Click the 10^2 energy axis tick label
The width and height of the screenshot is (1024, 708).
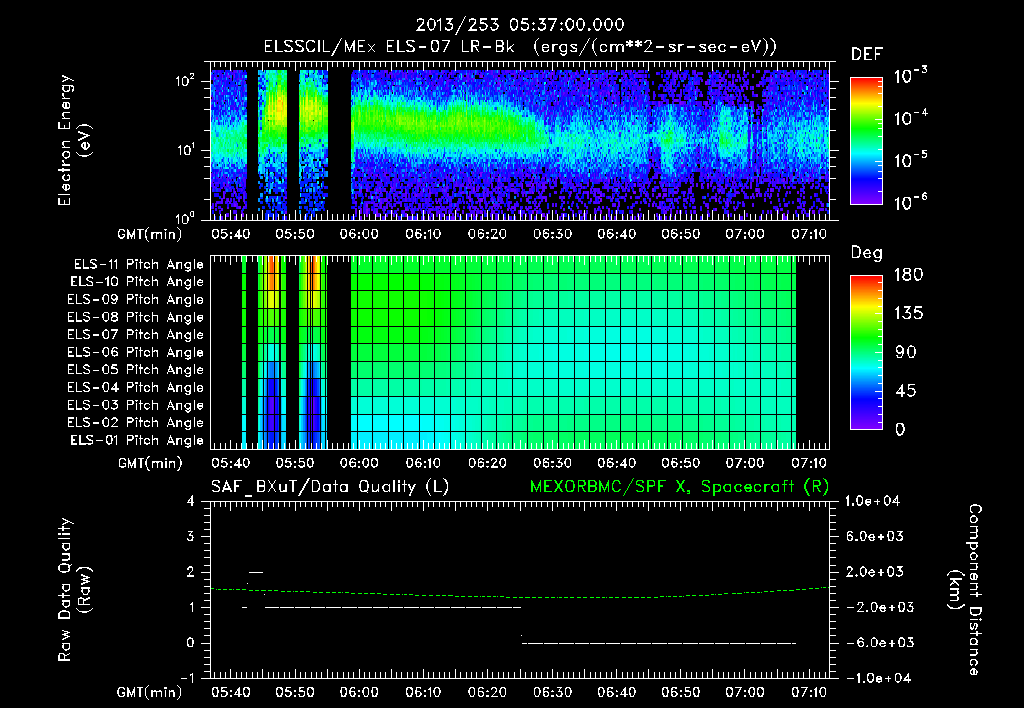coord(186,81)
